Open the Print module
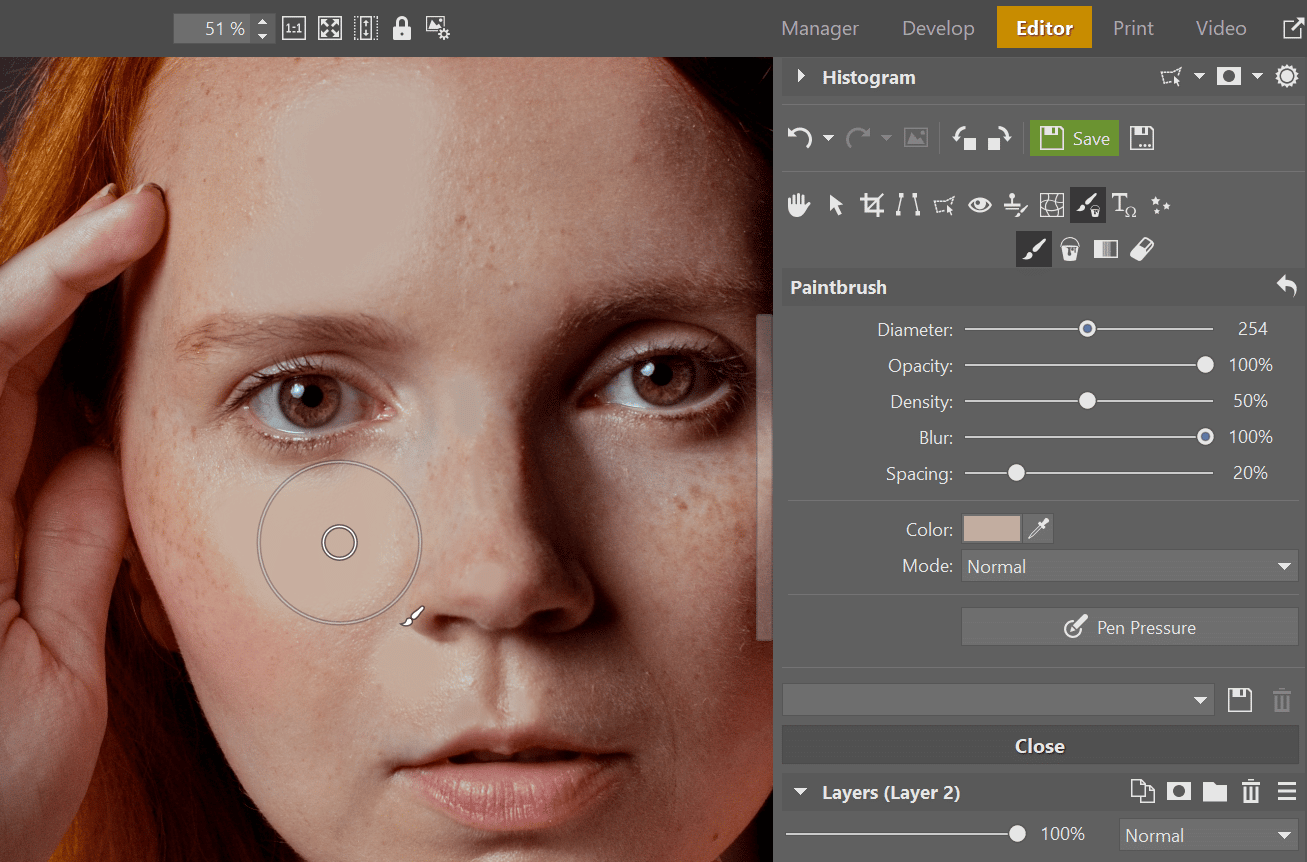Screen dimensions: 1307x862 tap(1133, 28)
